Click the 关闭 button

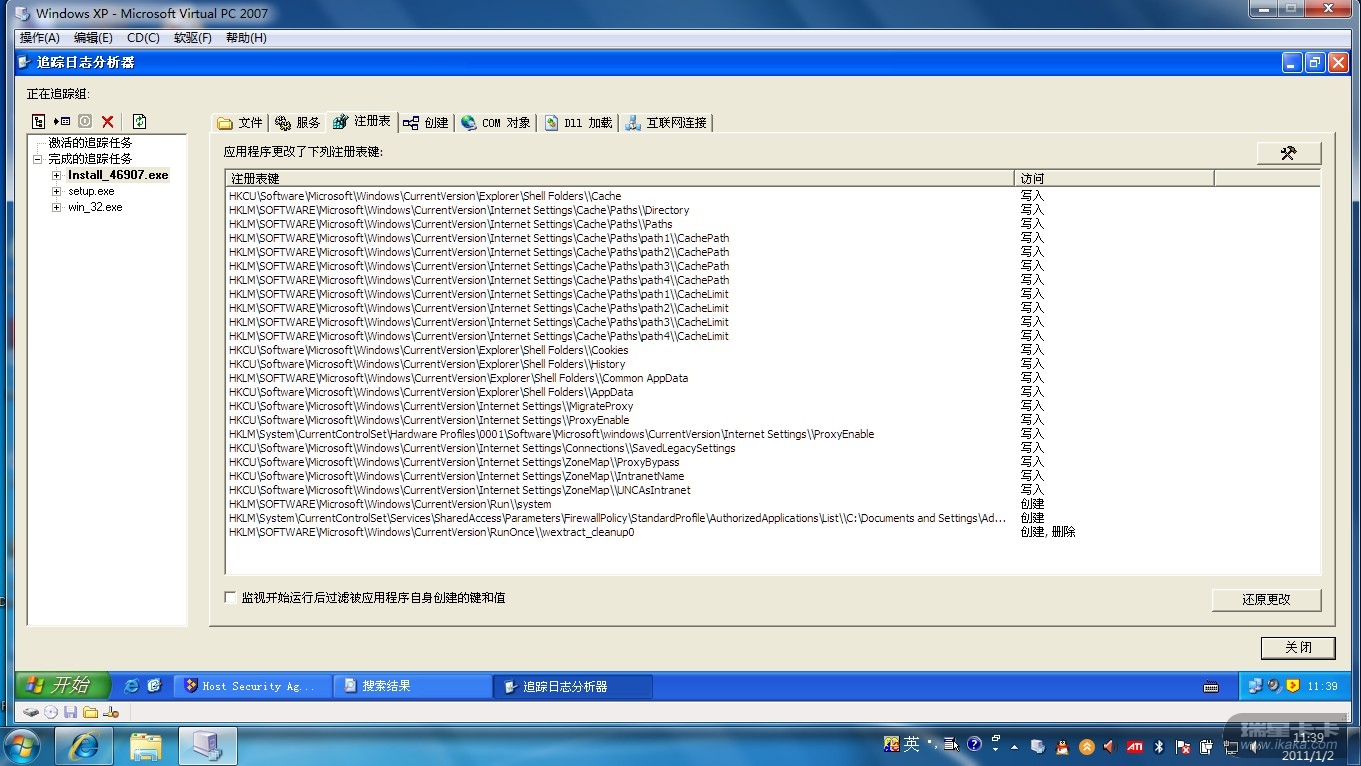[x=1298, y=647]
